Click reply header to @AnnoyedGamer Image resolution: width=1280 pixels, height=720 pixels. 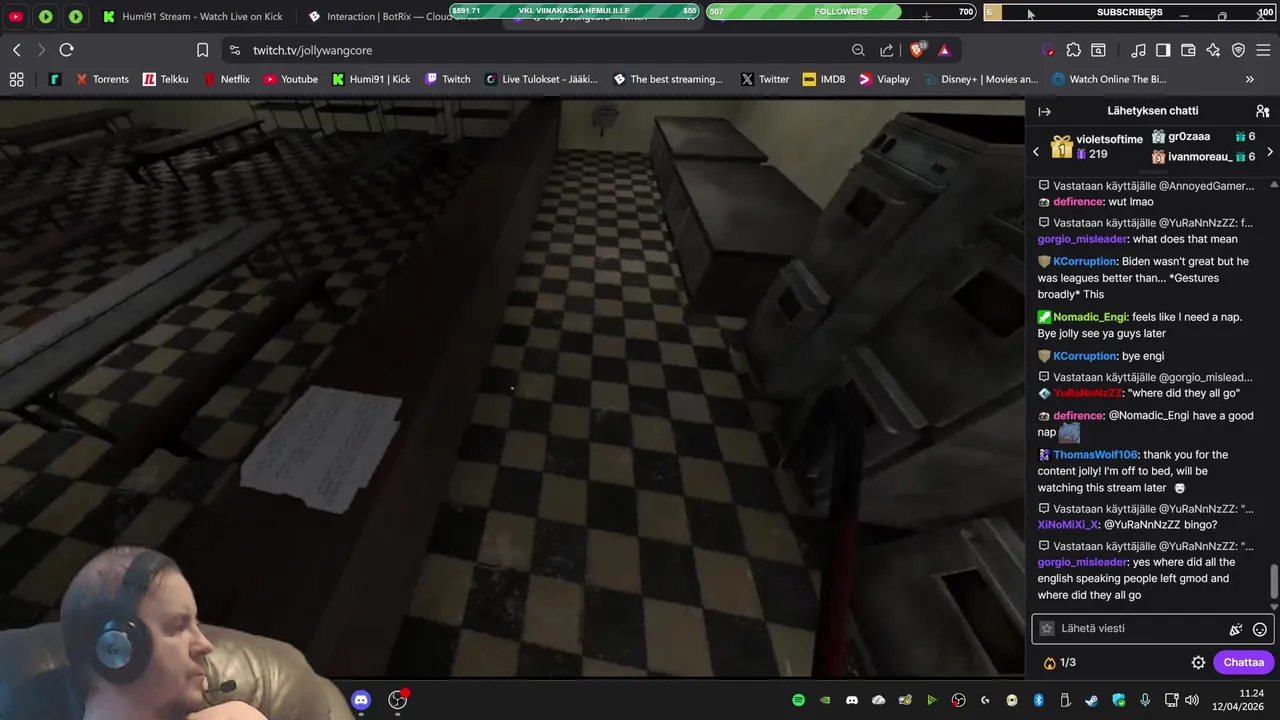(x=1146, y=186)
